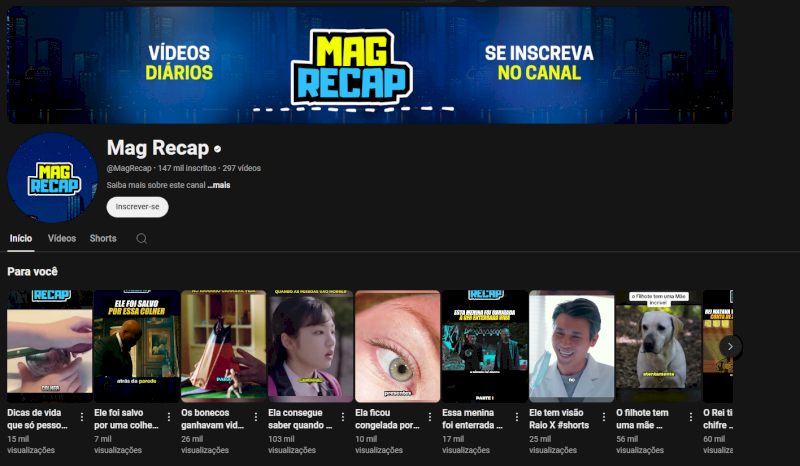Open 'O Rei ti chifre' video title

pos(718,419)
